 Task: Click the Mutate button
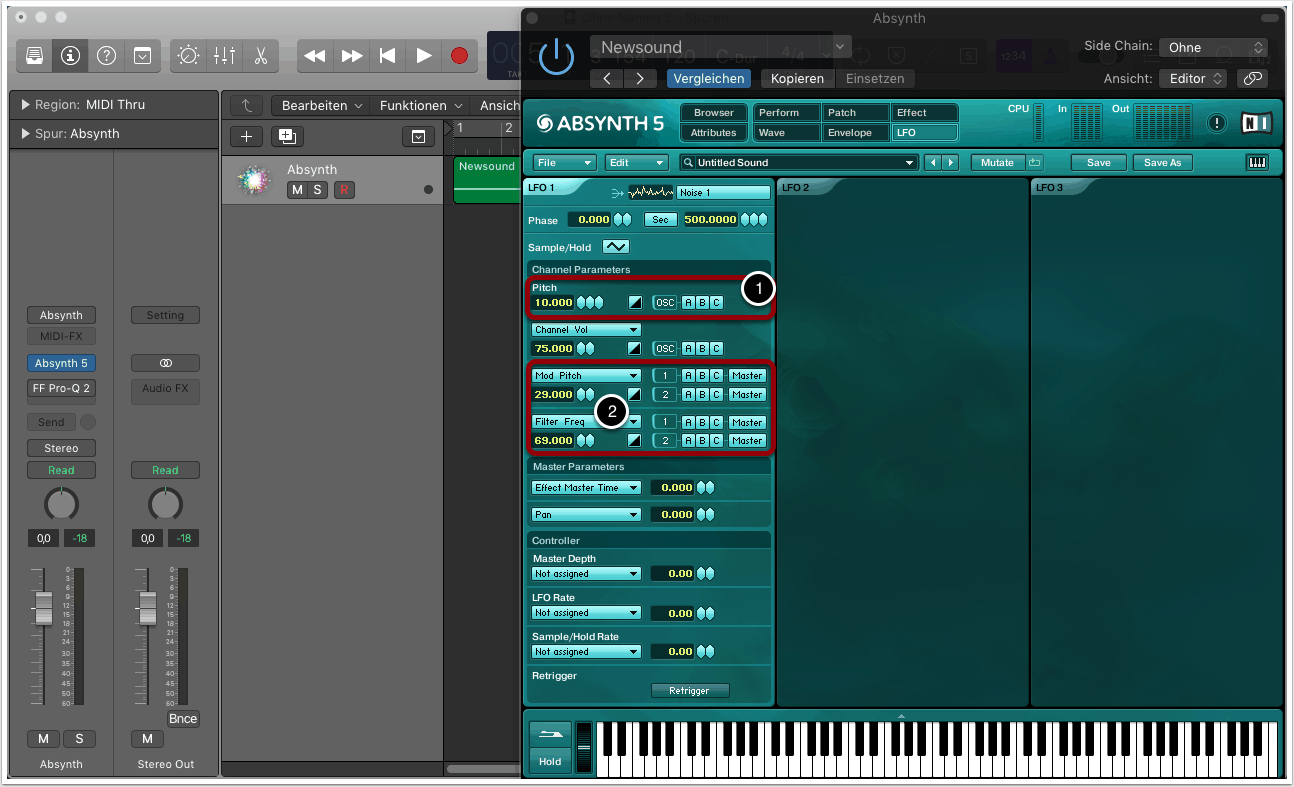point(996,162)
